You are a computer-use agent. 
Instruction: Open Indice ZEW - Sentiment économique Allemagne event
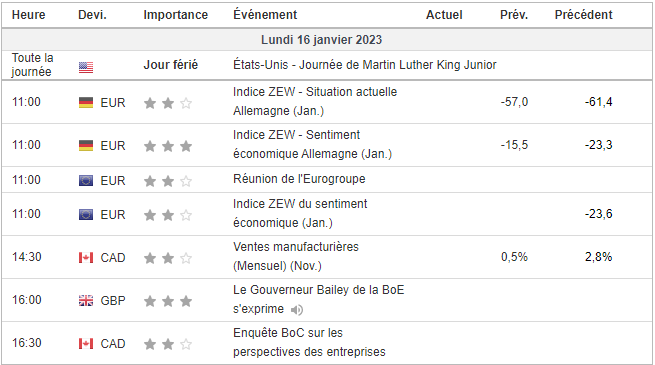[312, 144]
